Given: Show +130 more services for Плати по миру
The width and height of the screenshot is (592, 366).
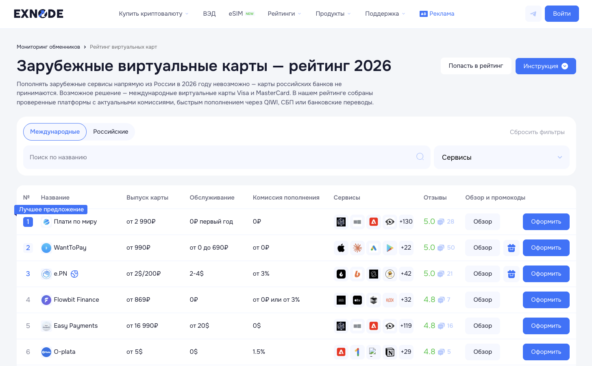Looking at the screenshot, I should coord(406,222).
